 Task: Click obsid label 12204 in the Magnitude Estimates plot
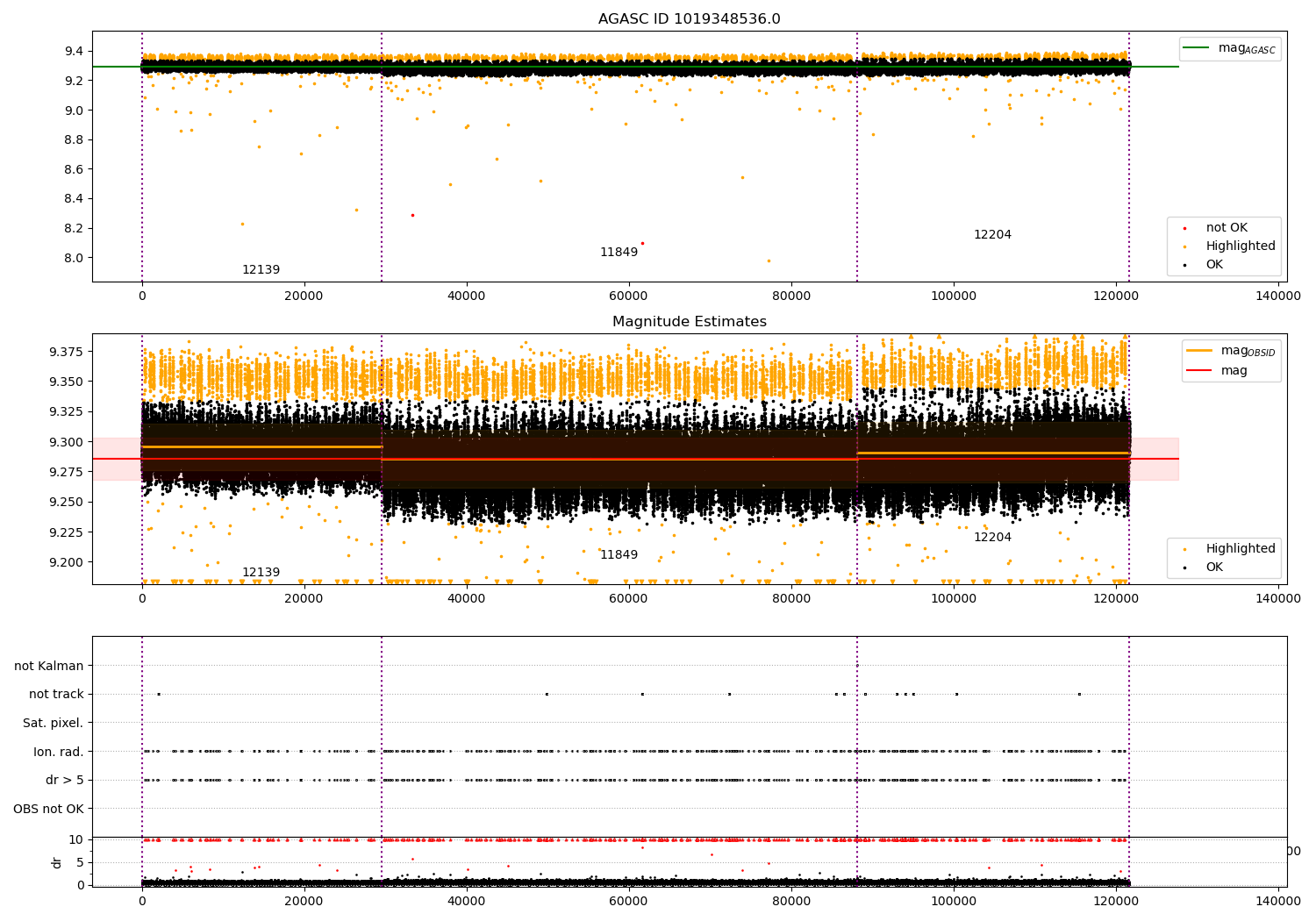coord(992,538)
